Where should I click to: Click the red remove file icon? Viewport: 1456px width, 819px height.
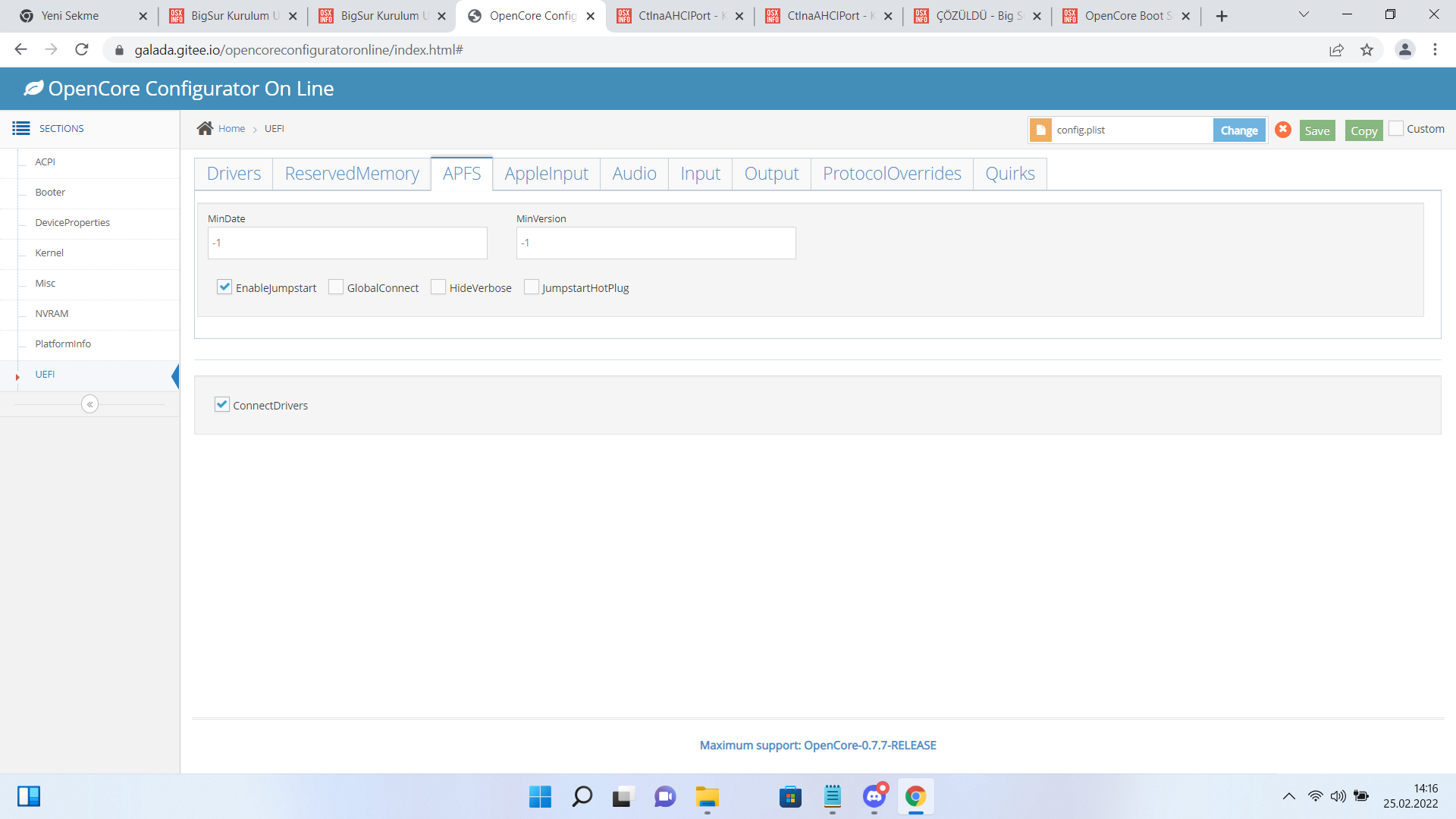click(x=1283, y=130)
